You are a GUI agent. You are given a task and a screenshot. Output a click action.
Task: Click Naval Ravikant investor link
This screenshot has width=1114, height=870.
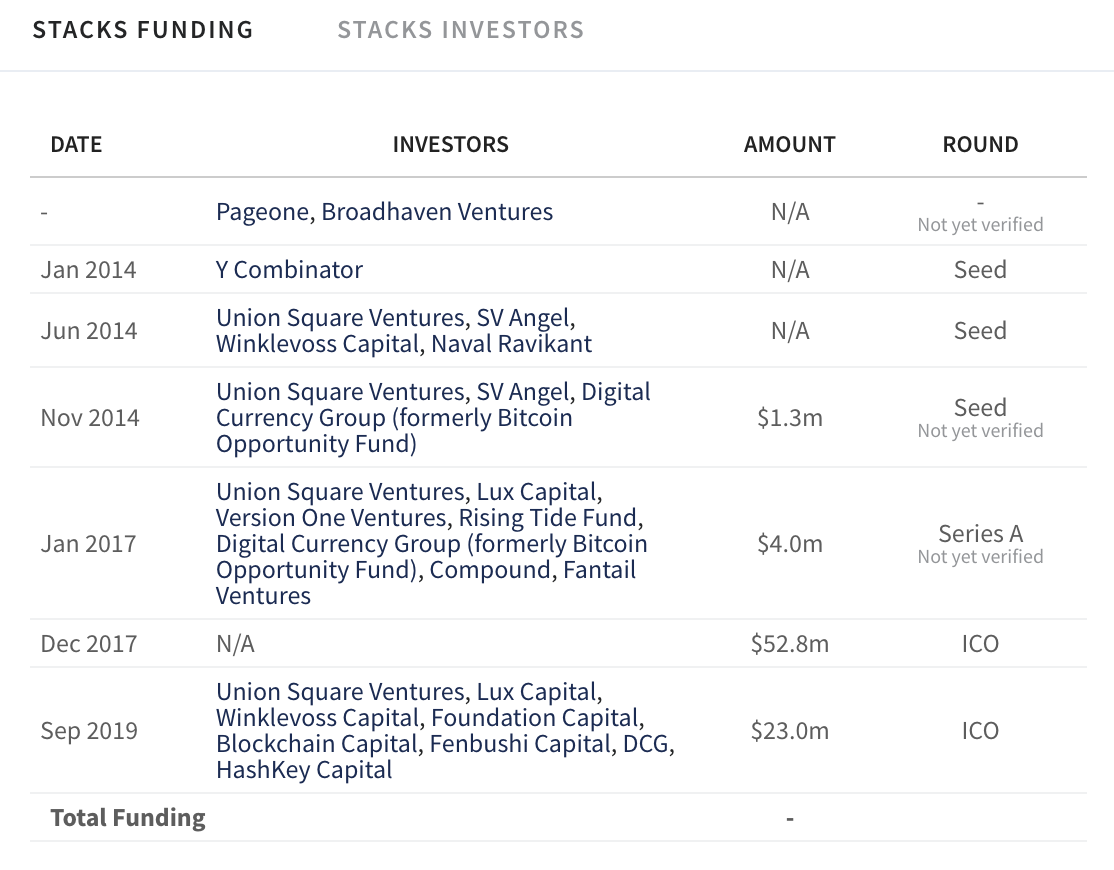(512, 344)
